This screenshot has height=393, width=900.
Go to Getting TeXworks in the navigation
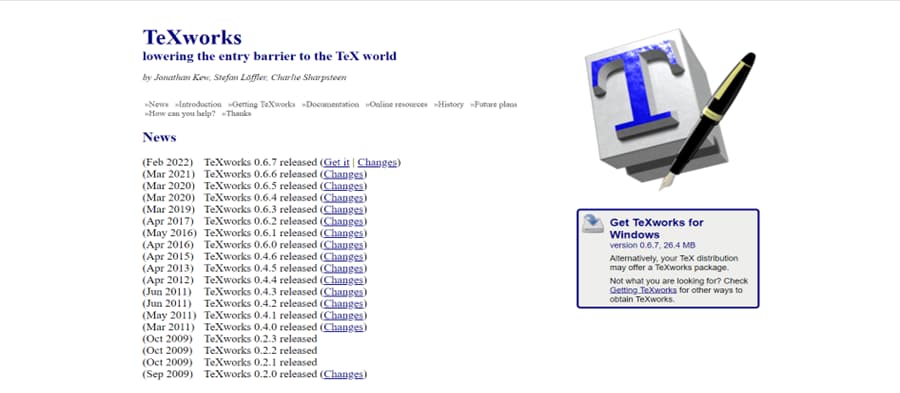pos(261,104)
